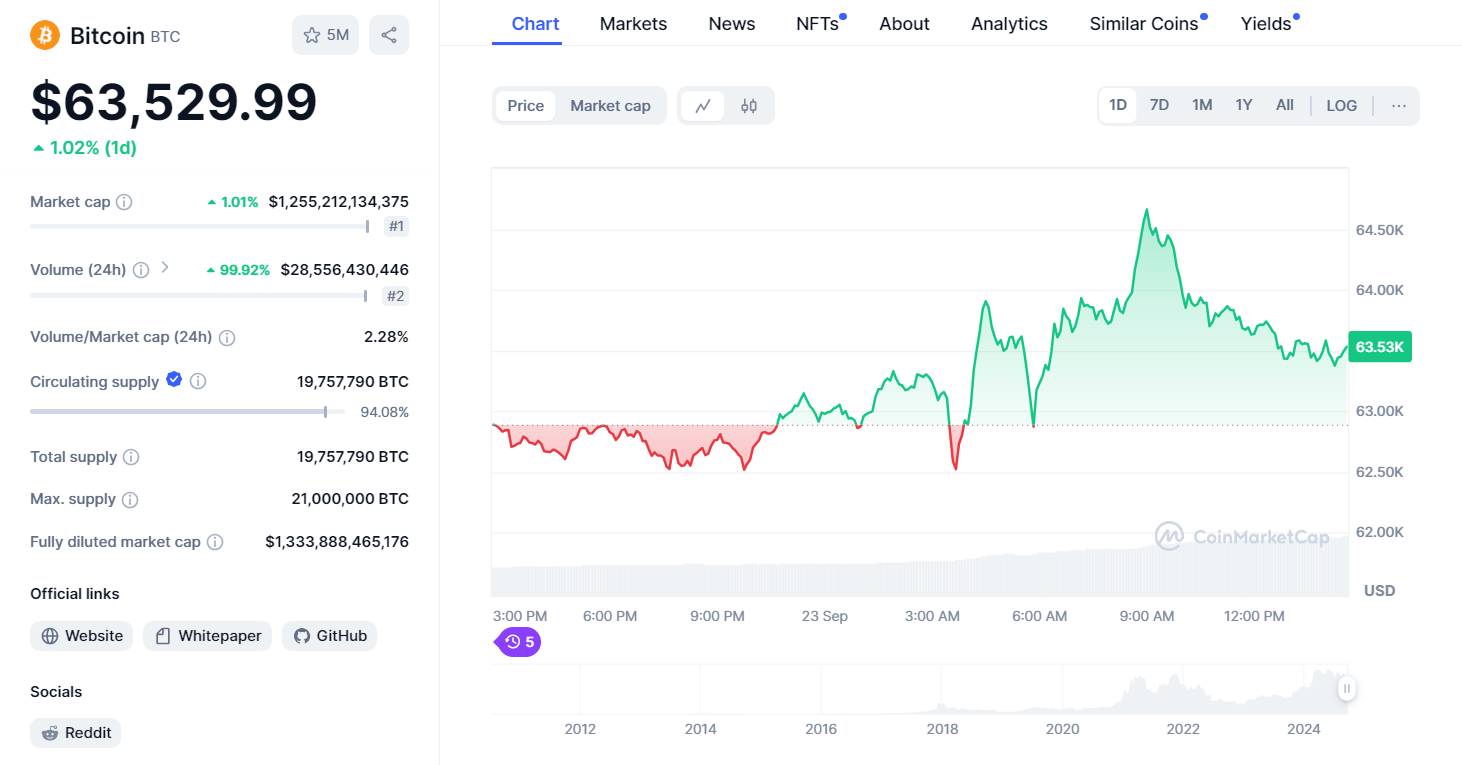This screenshot has width=1462, height=765.
Task: Toggle LOG scale on chart
Action: coord(1342,105)
